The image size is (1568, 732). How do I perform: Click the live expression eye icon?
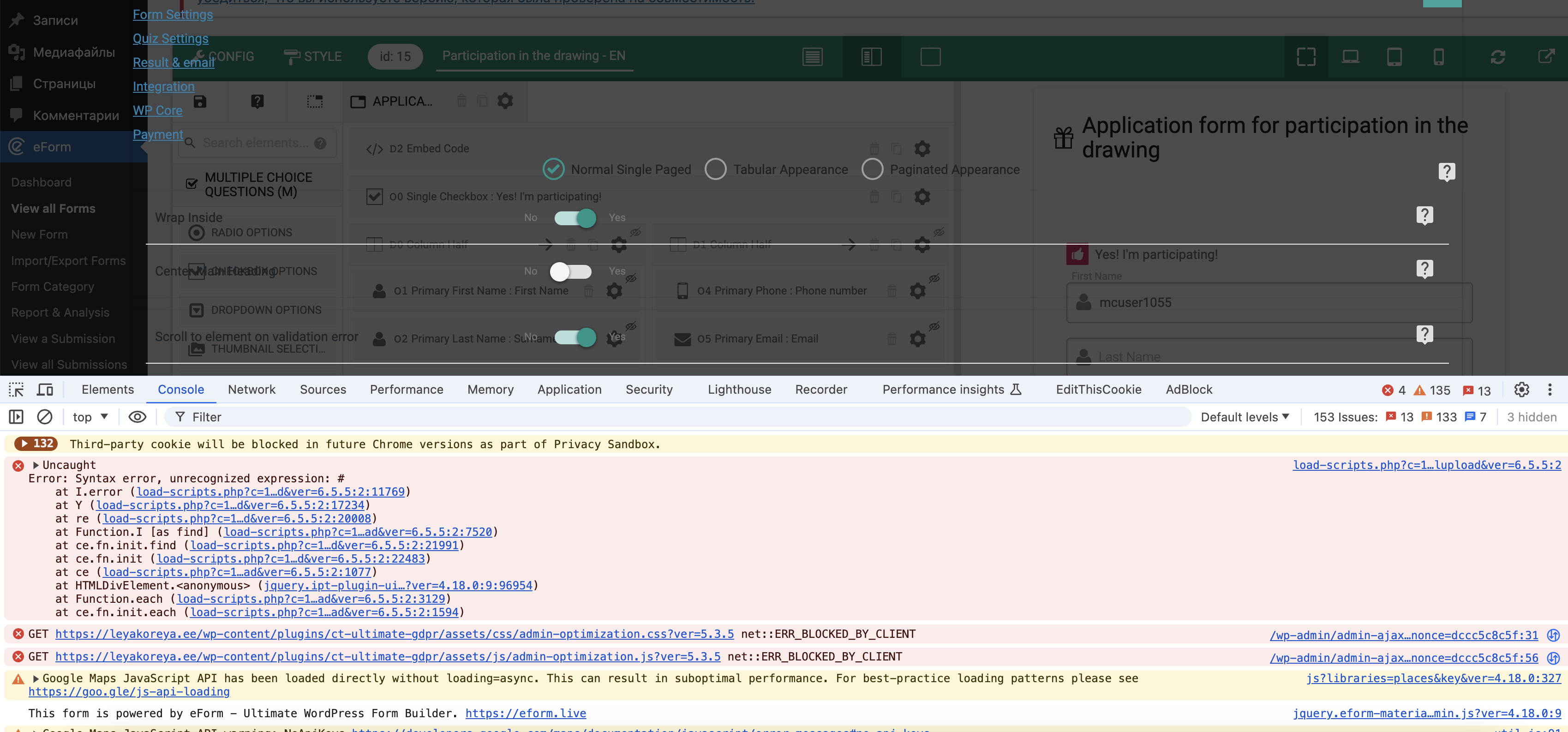[x=138, y=417]
